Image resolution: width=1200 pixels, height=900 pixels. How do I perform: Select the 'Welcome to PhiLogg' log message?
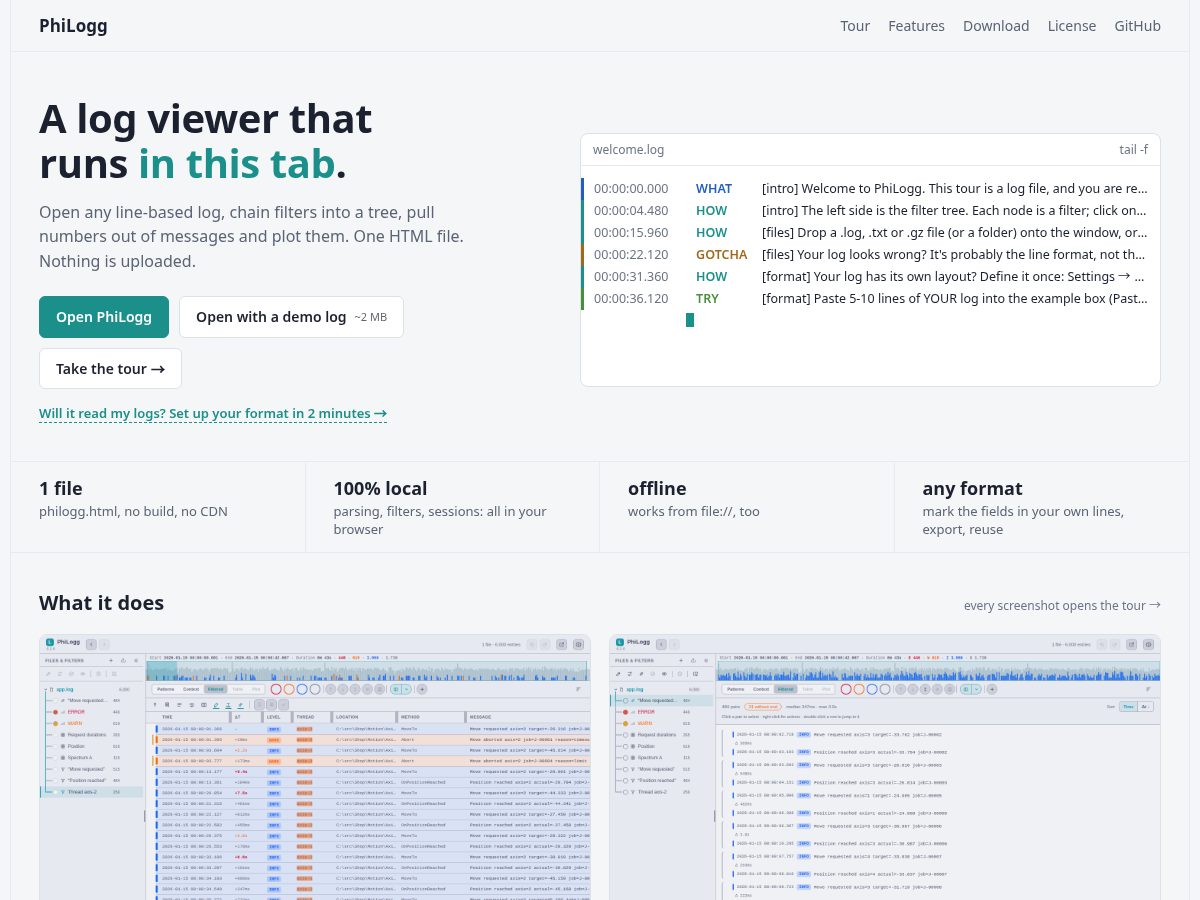pos(955,189)
